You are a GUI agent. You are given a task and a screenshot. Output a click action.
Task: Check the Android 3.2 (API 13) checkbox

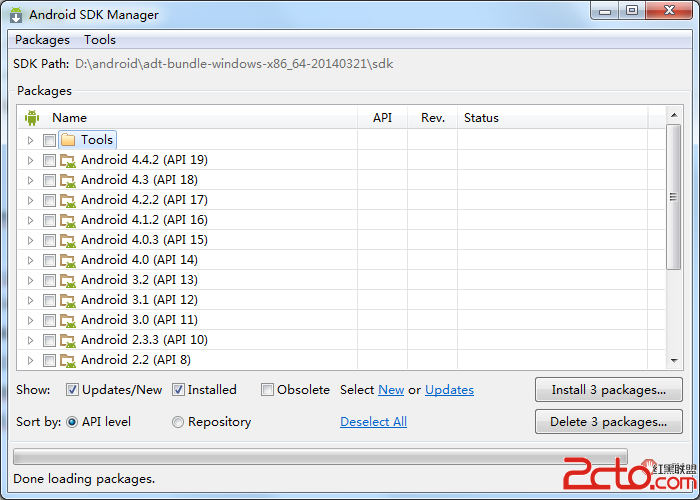click(49, 280)
